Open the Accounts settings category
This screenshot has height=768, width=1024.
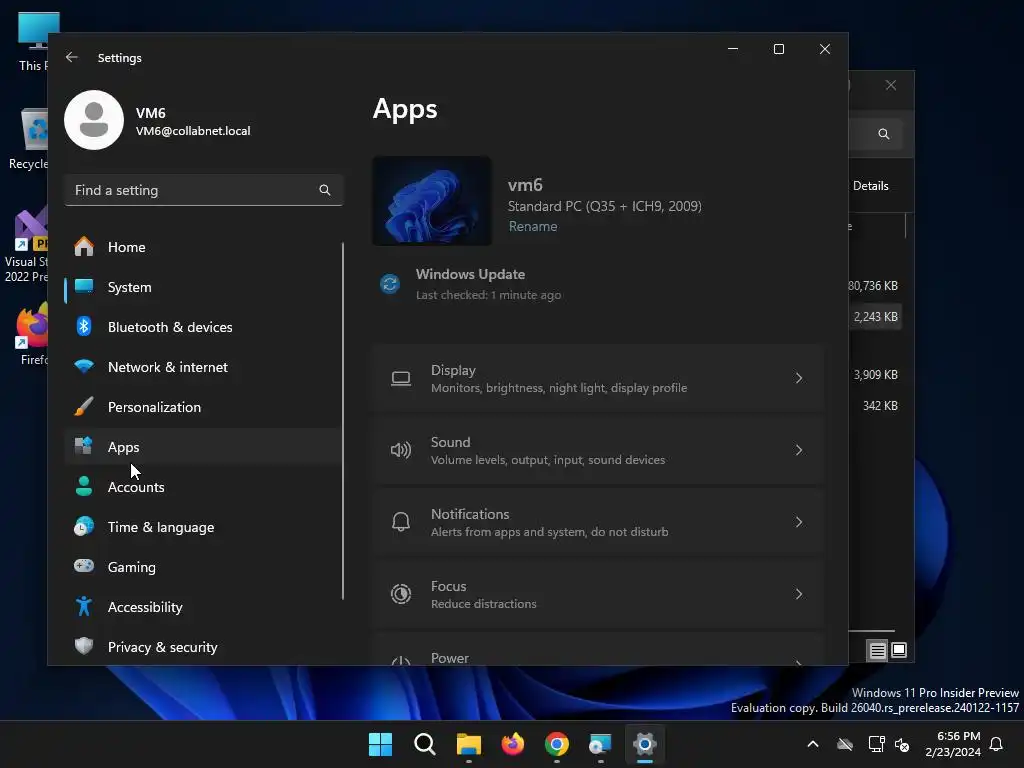[x=203, y=487]
